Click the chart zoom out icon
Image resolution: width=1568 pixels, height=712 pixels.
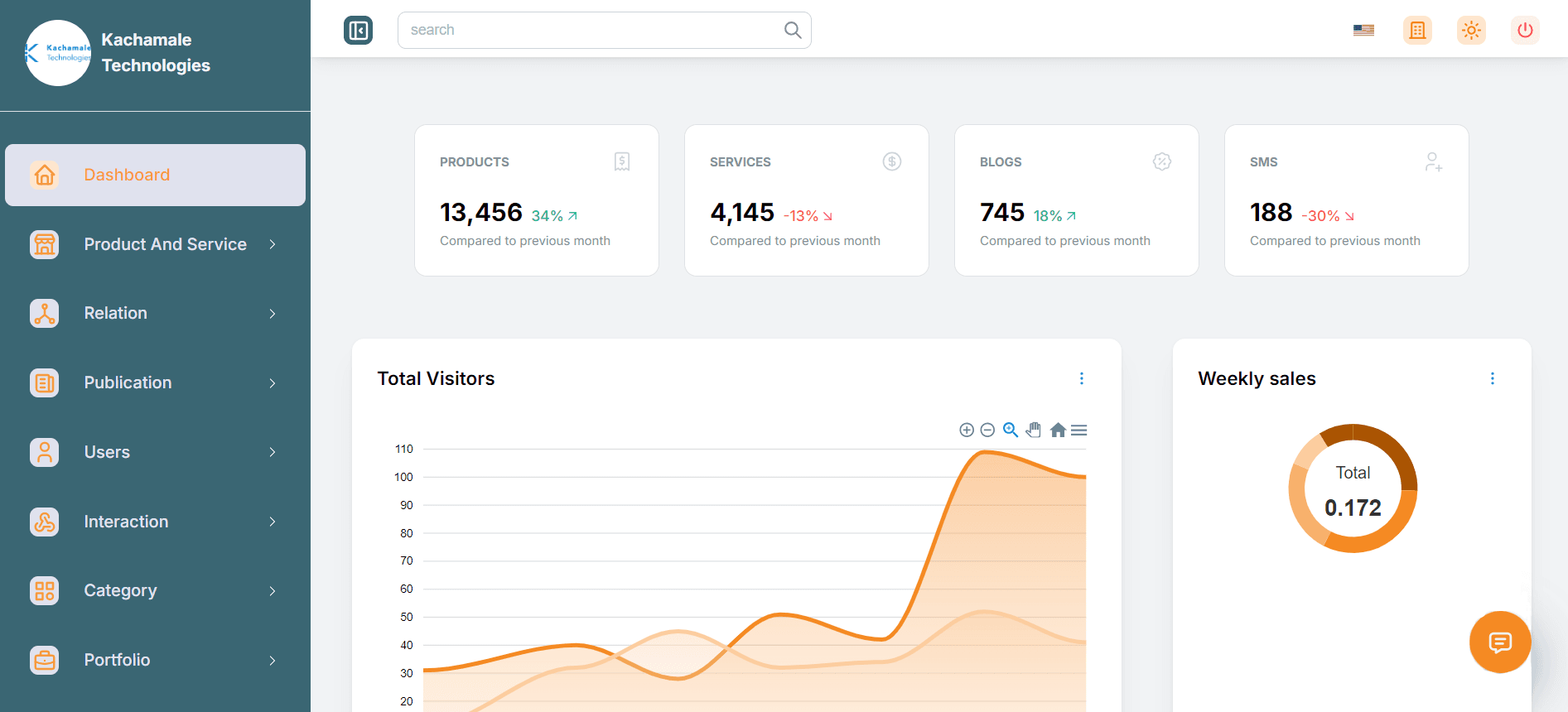point(987,430)
